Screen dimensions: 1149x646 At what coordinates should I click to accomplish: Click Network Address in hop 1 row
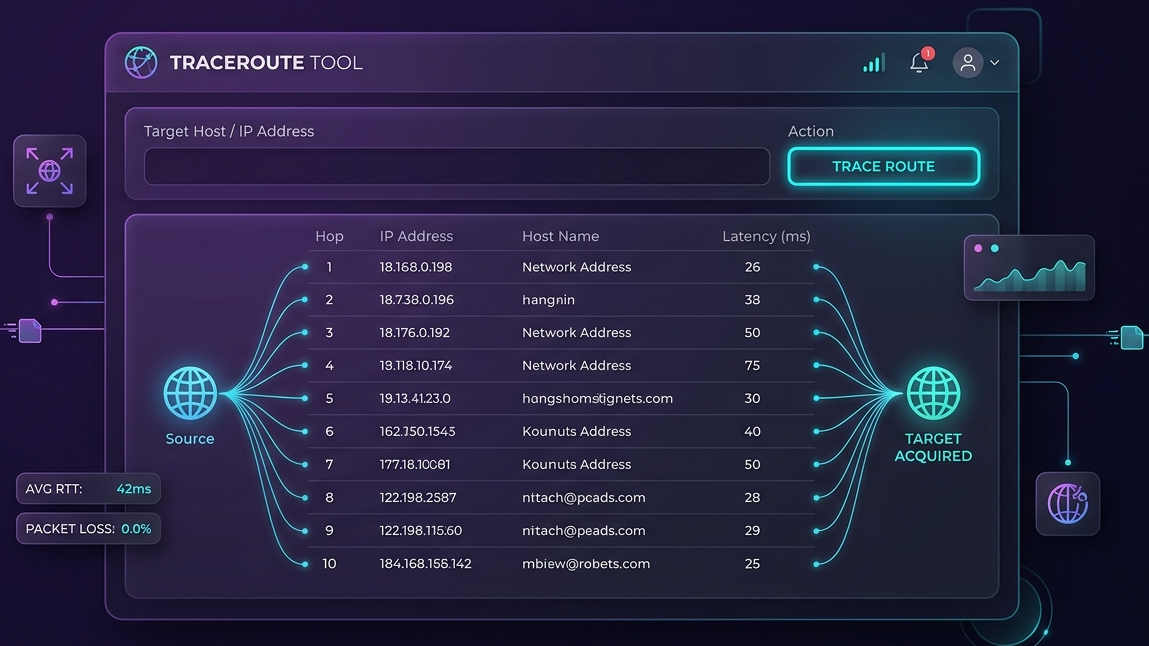576,267
